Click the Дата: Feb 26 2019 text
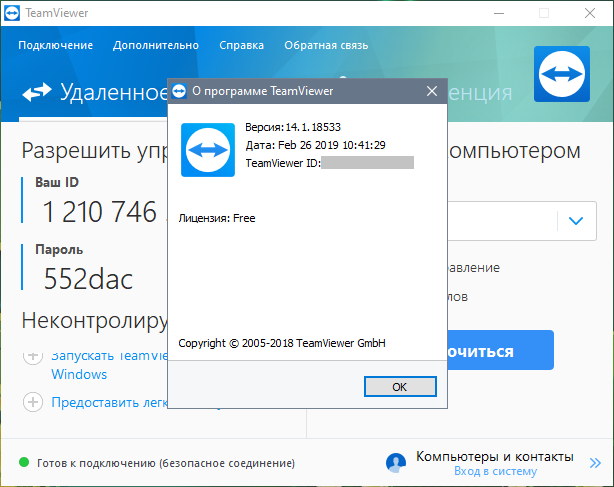This screenshot has height=487, width=614. point(315,145)
